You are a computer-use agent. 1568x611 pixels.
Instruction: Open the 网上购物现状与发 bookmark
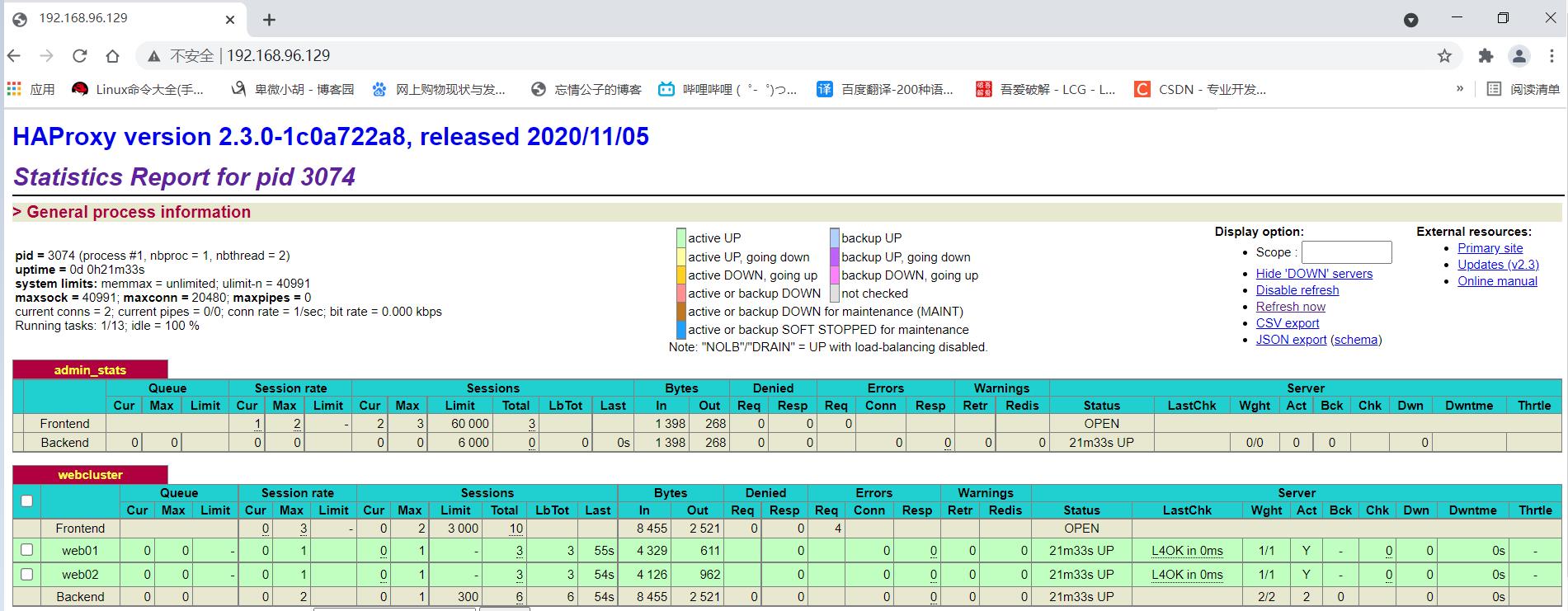coord(438,89)
